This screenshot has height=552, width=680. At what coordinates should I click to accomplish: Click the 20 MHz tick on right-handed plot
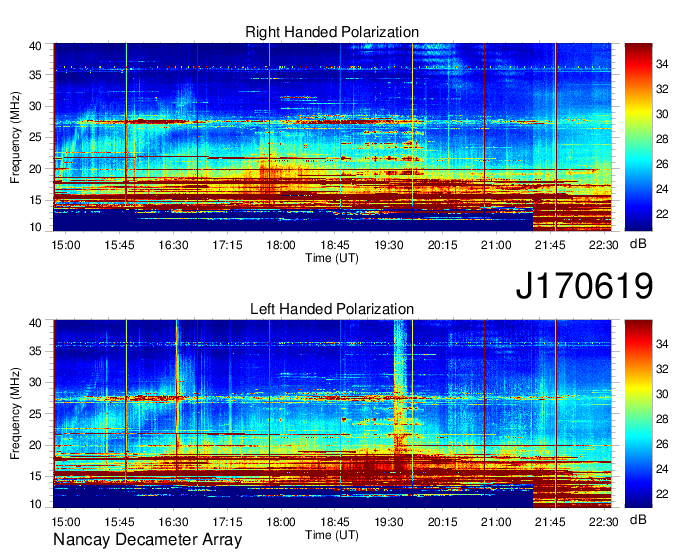click(x=35, y=169)
